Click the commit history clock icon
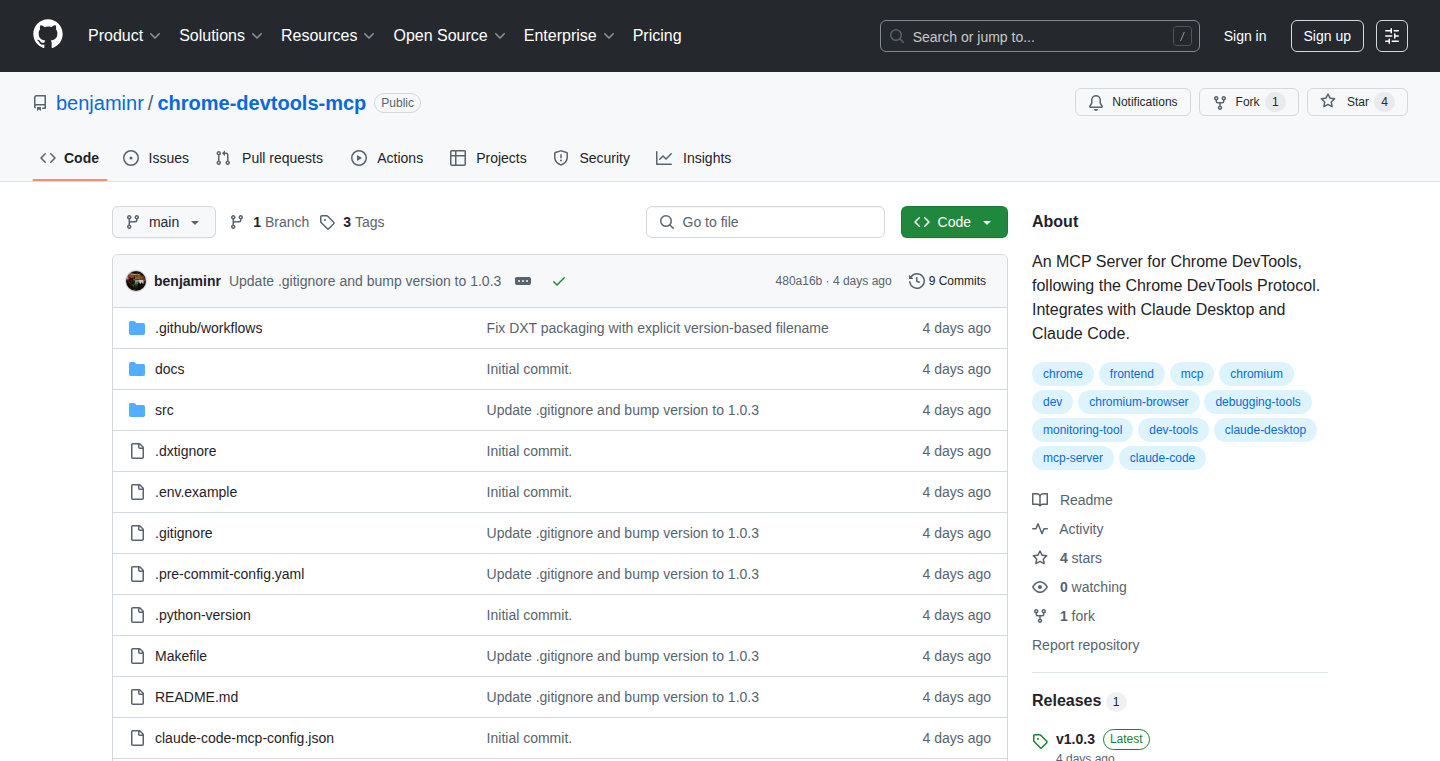This screenshot has width=1440, height=761. pyautogui.click(x=916, y=281)
